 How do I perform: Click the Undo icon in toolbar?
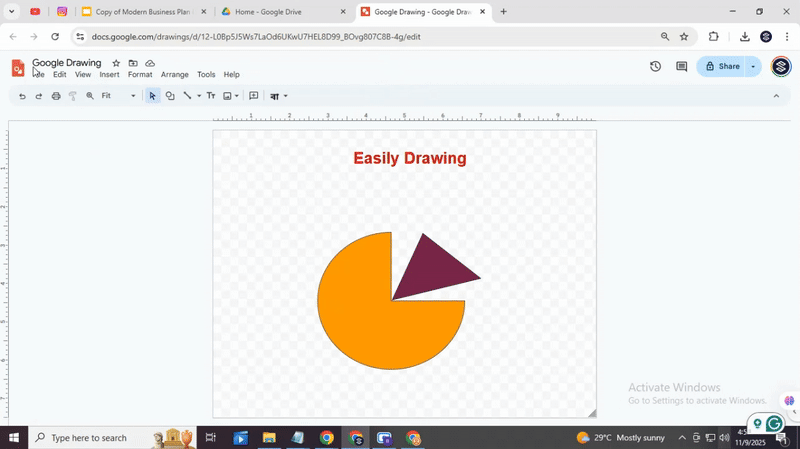click(x=22, y=96)
